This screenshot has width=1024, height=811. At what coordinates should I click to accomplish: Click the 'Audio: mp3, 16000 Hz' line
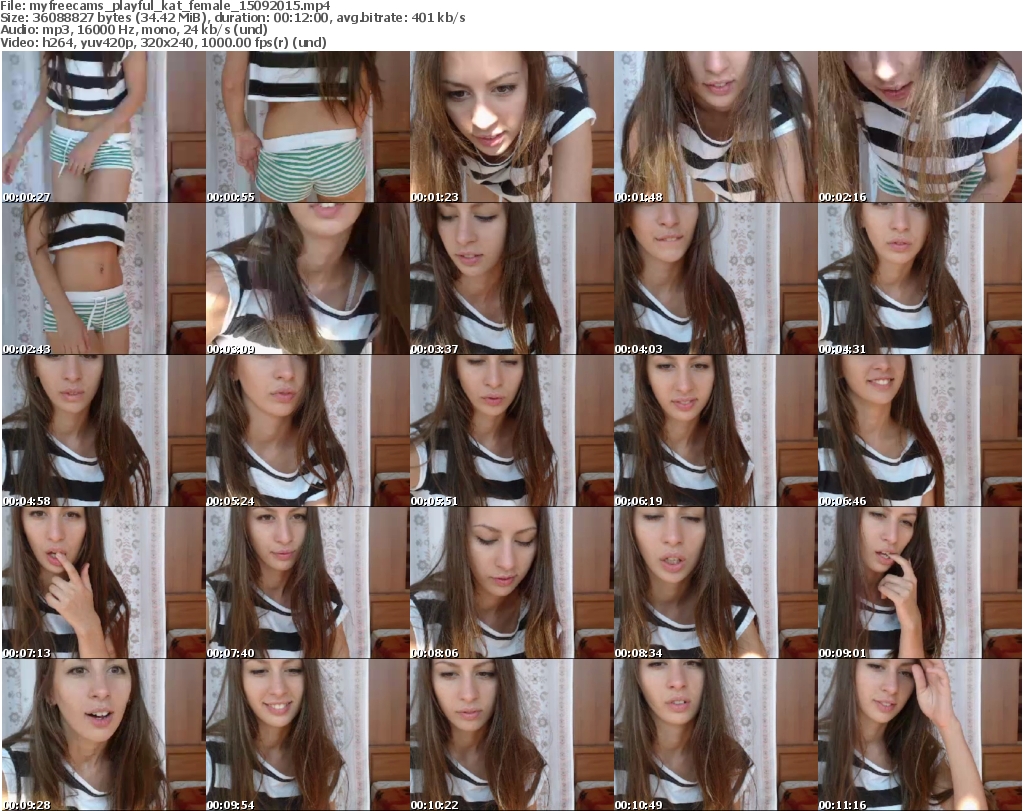tap(134, 30)
